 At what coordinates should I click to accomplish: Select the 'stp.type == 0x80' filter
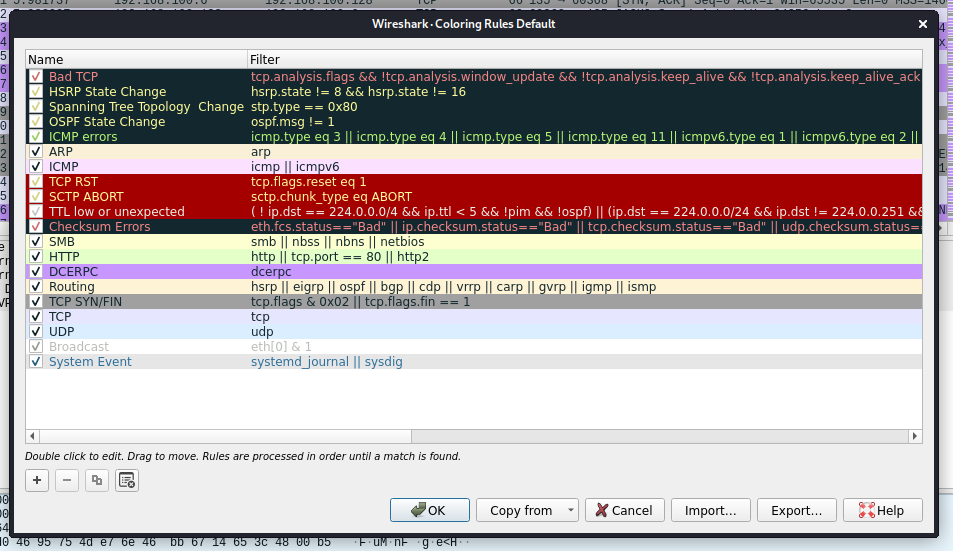304,107
